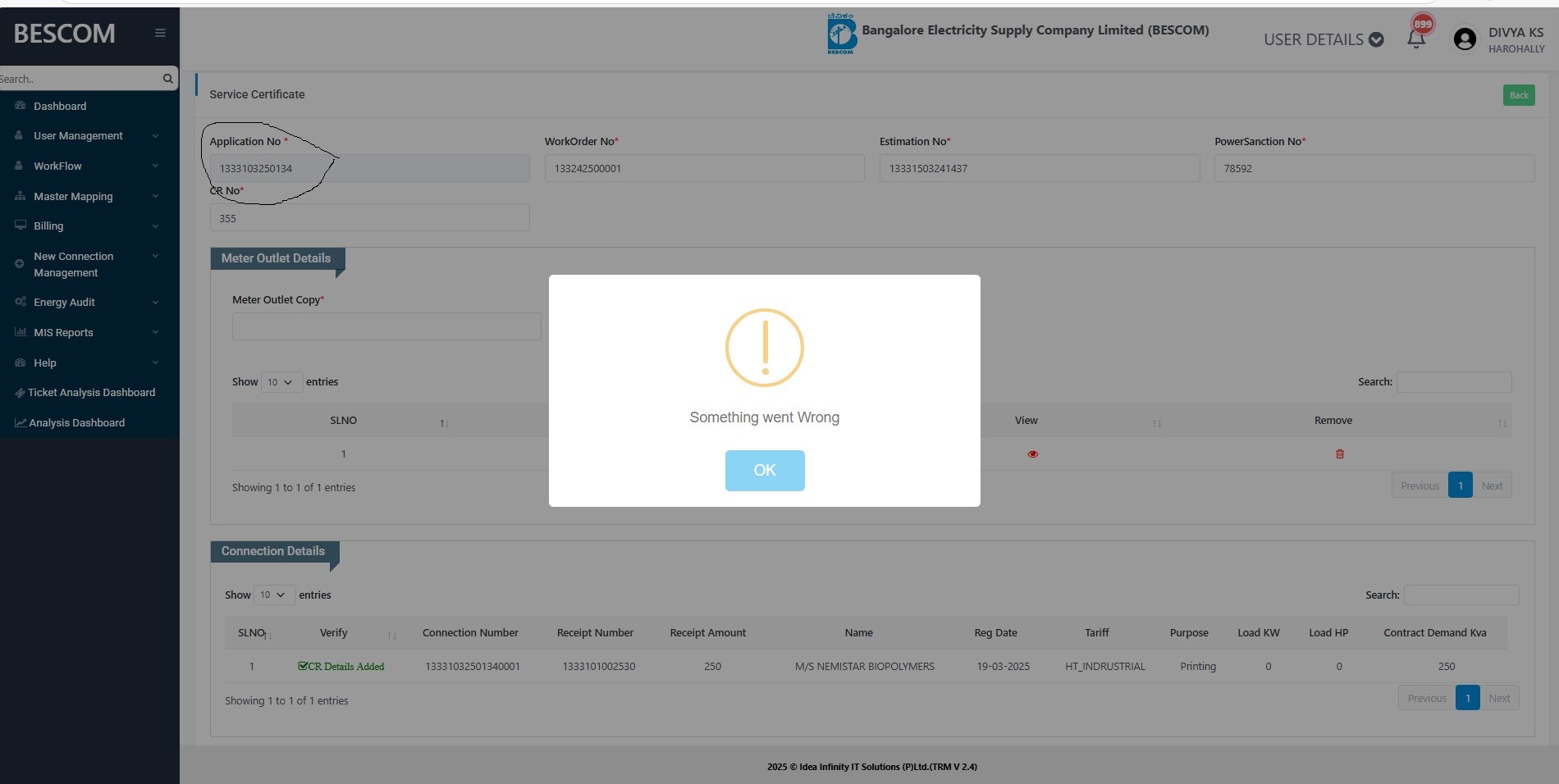Select WorkFlow in sidebar
This screenshot has height=784, width=1559.
[x=57, y=166]
